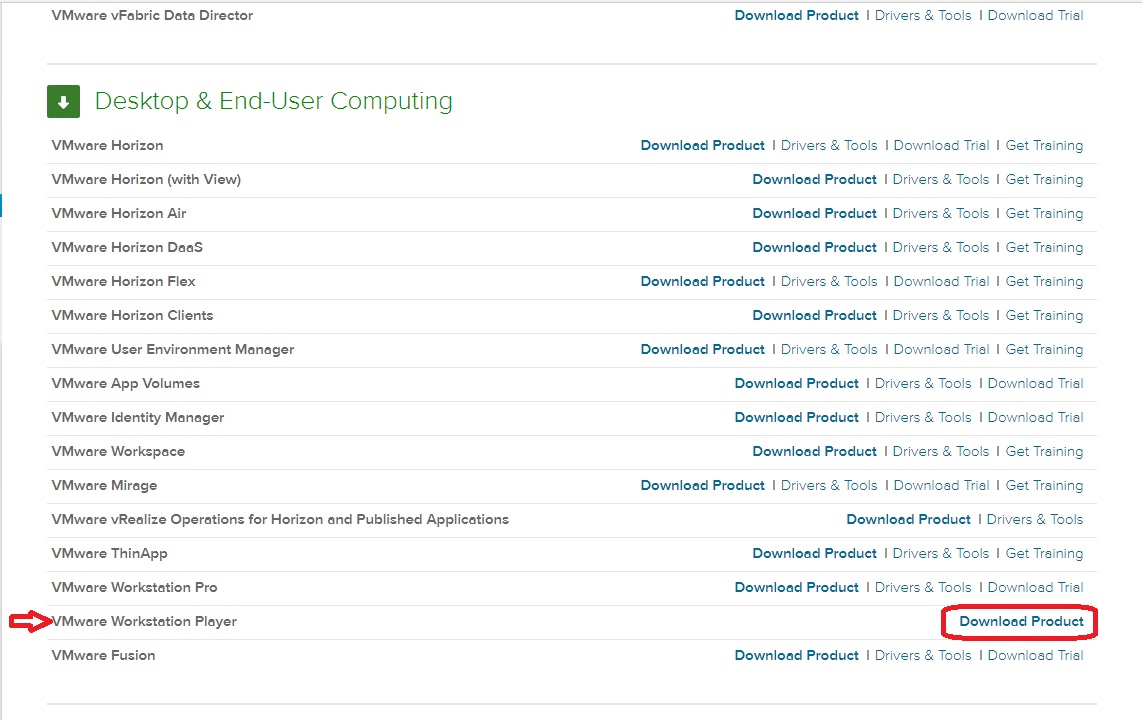The width and height of the screenshot is (1142, 720).
Task: Open Download Trial for vFabric Data Director
Action: click(1035, 15)
